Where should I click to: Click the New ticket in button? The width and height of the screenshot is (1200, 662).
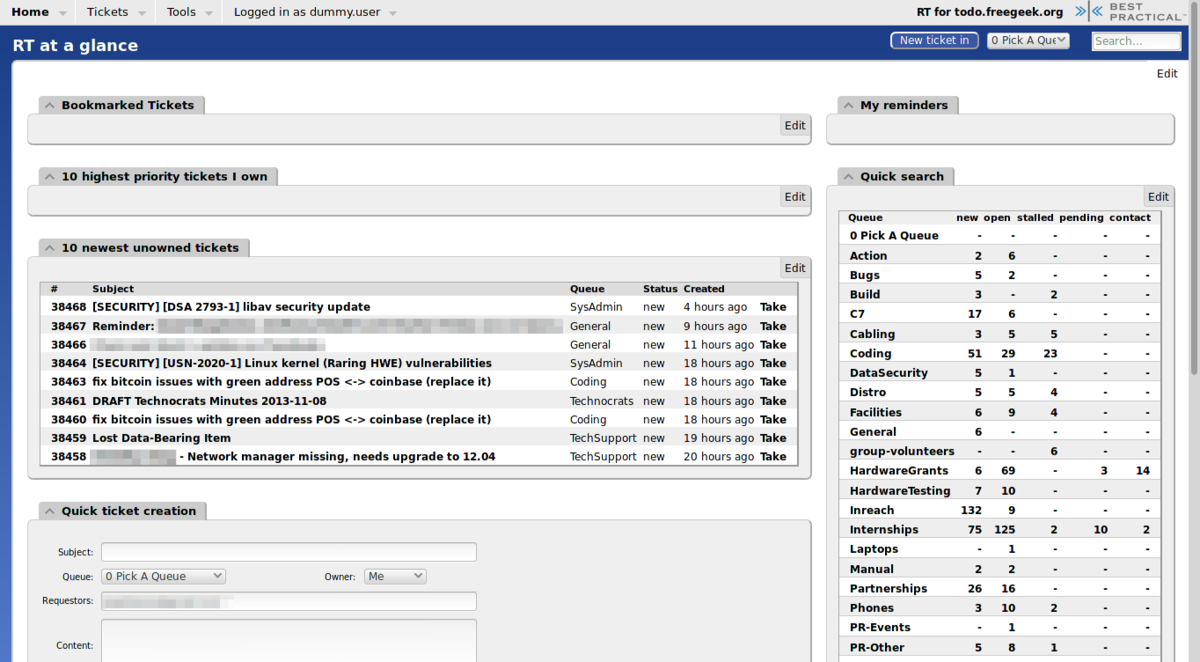[x=934, y=41]
